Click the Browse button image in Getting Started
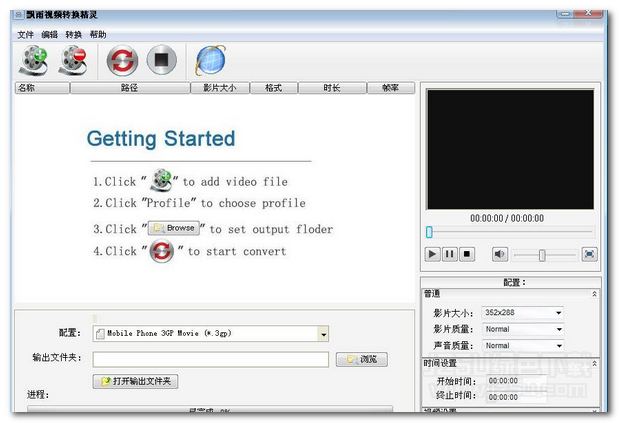 pyautogui.click(x=174, y=228)
